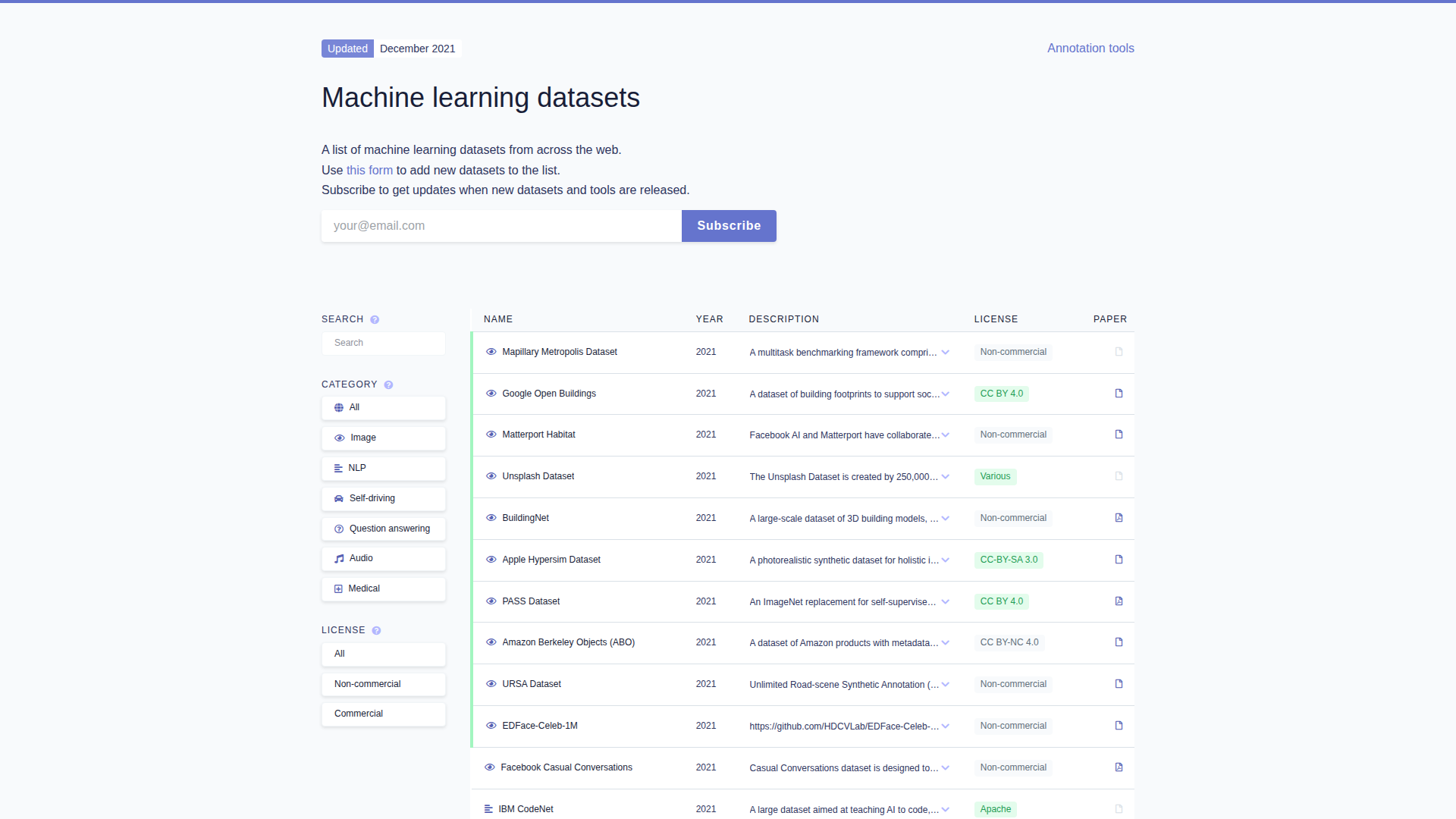Click the CC BY-NC 4.0 license badge

(1009, 642)
